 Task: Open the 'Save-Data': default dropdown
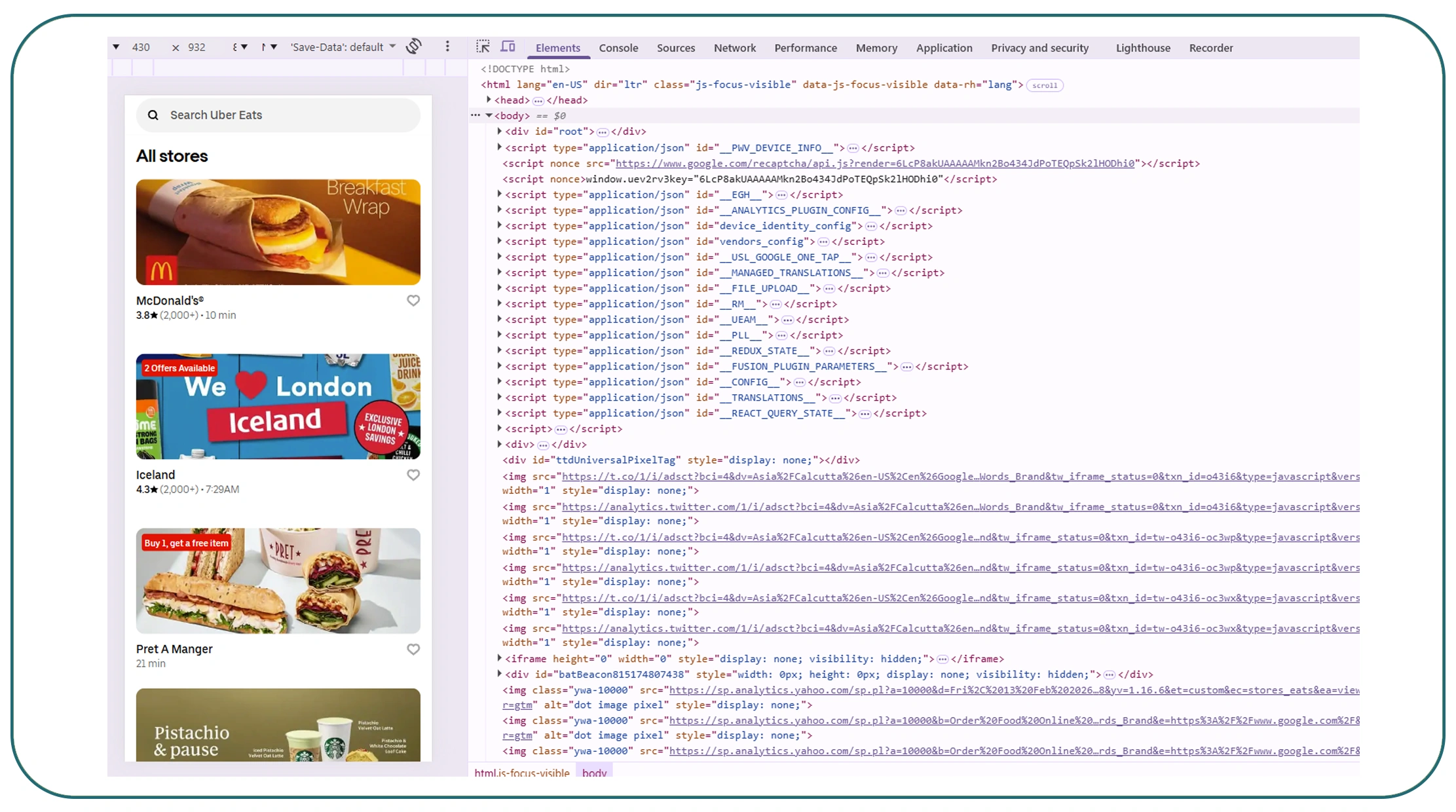point(343,47)
